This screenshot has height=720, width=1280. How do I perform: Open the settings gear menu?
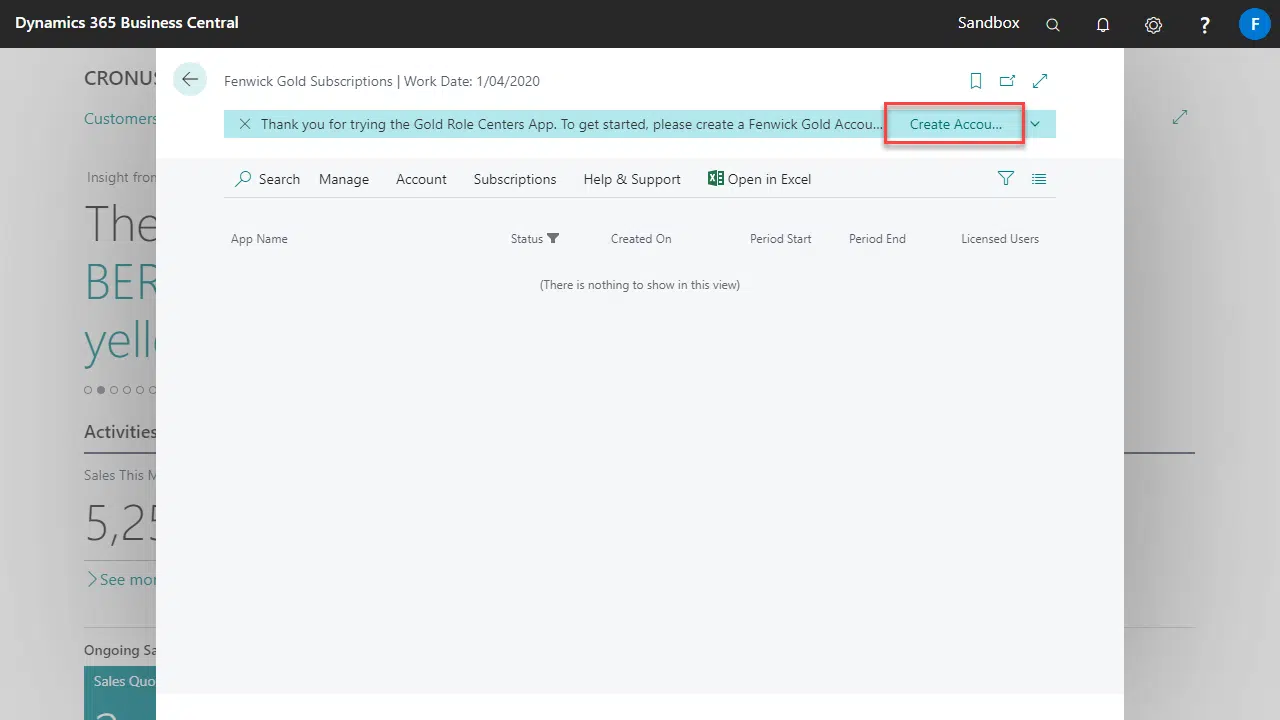click(x=1153, y=25)
